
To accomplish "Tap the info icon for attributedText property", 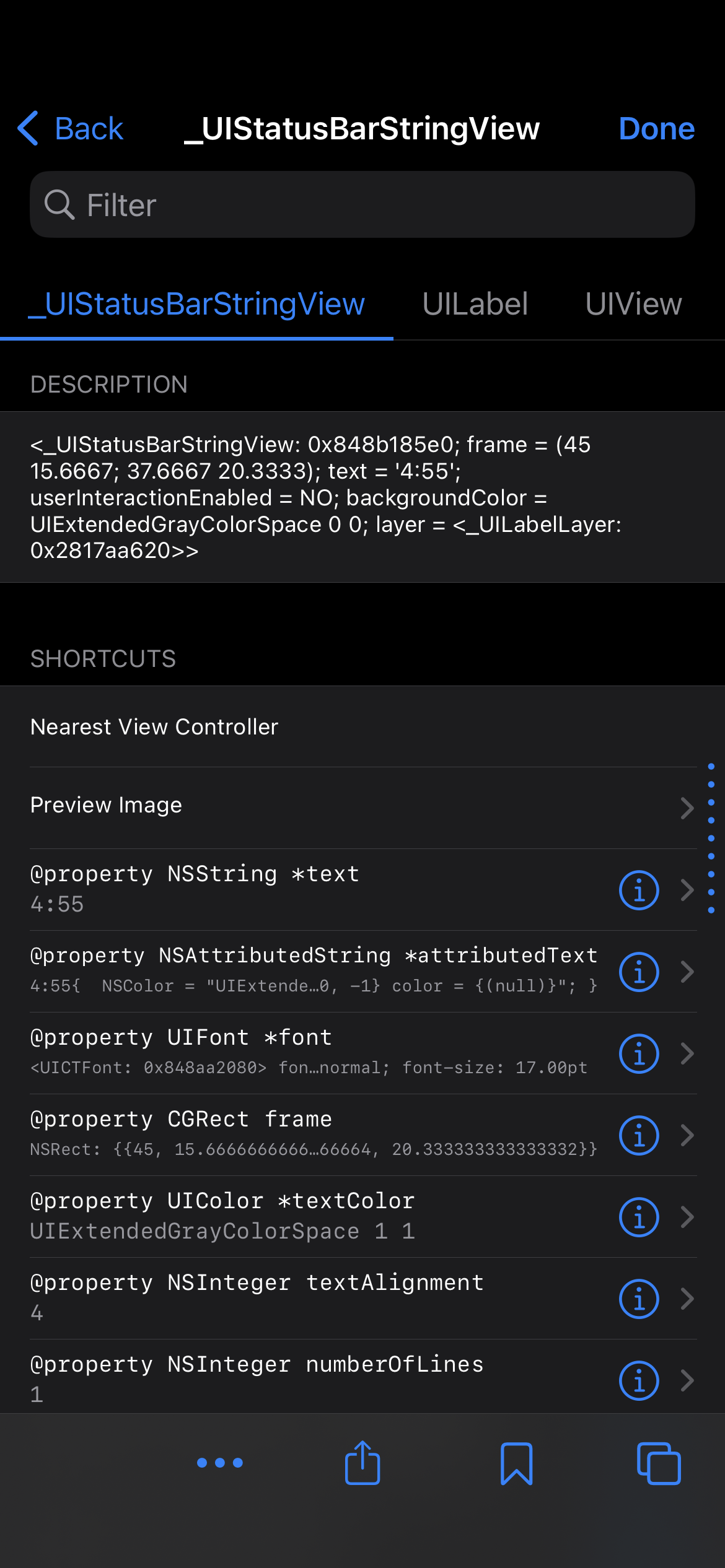I will (638, 972).
